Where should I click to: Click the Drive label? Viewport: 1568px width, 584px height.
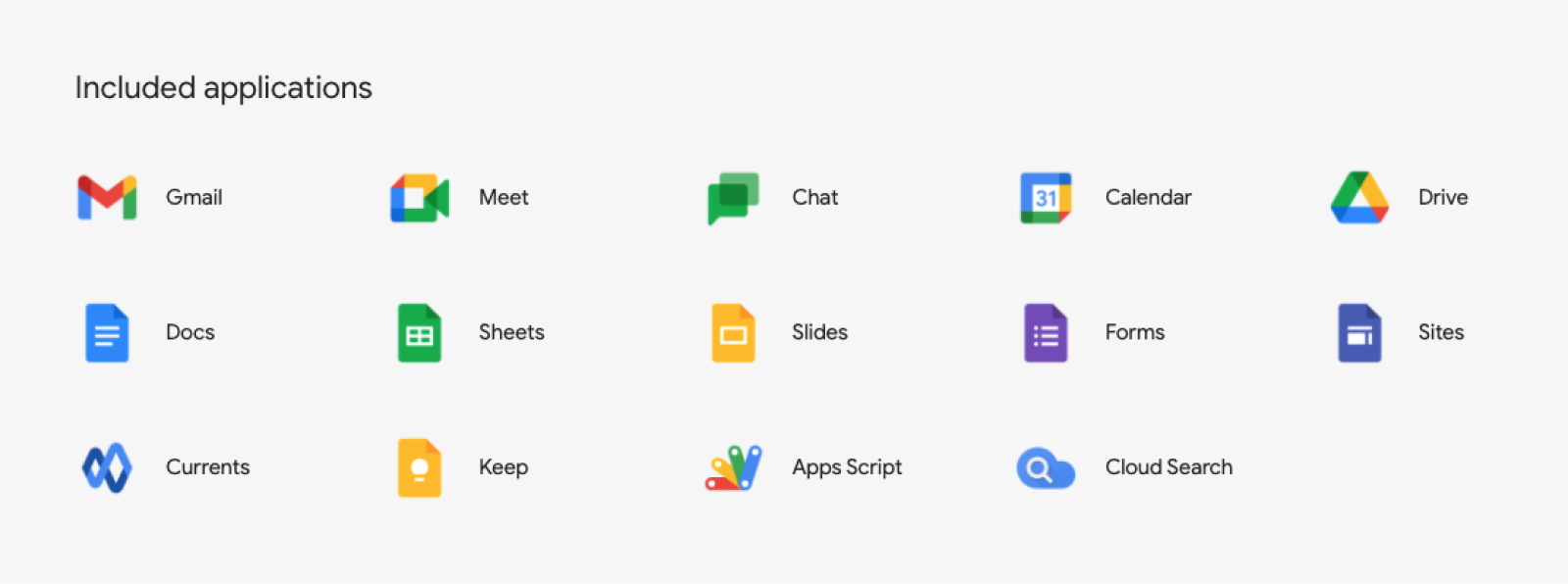(1444, 197)
